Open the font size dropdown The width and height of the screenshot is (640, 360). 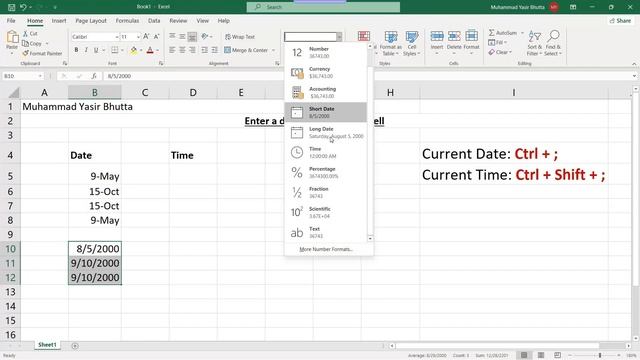pyautogui.click(x=138, y=37)
